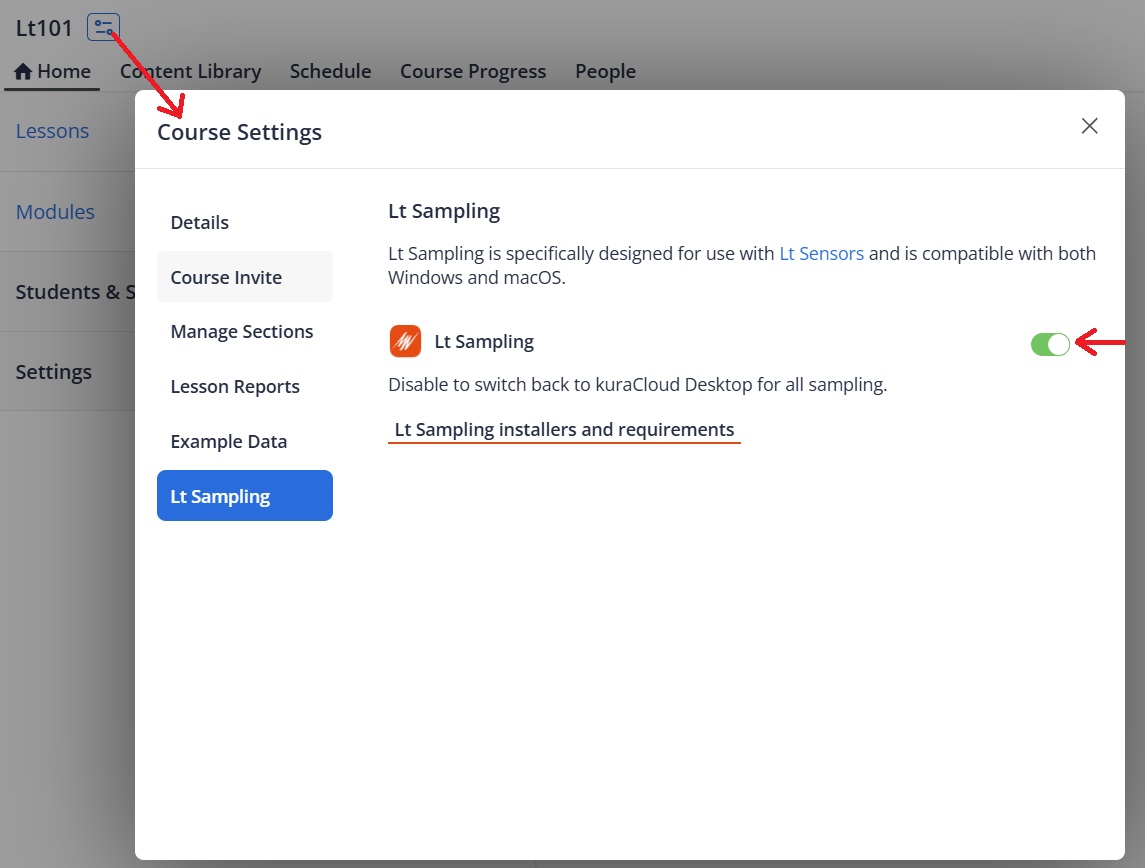Open the People tab
Screen dimensions: 1145x868
(x=605, y=72)
